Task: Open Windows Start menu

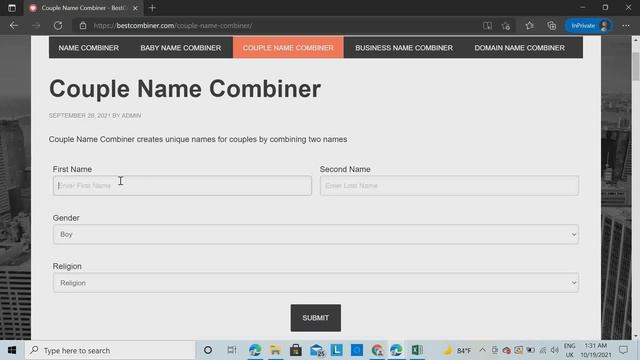Action: pyautogui.click(x=12, y=350)
